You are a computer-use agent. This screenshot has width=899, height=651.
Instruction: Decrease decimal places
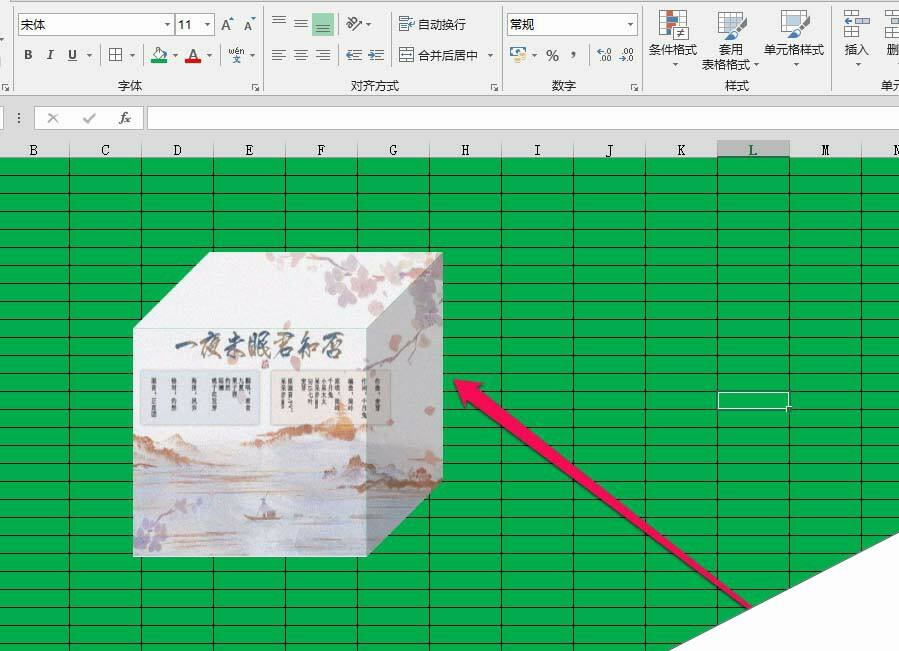pos(627,55)
